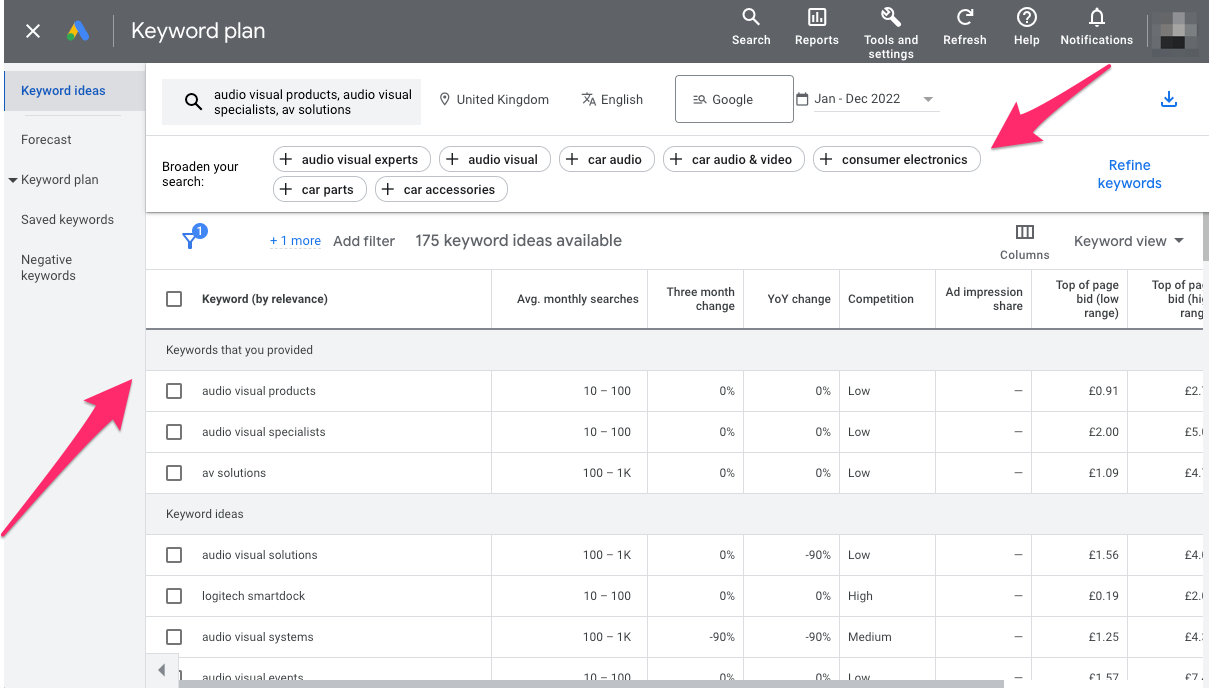Close the Keyword plan view

33,31
